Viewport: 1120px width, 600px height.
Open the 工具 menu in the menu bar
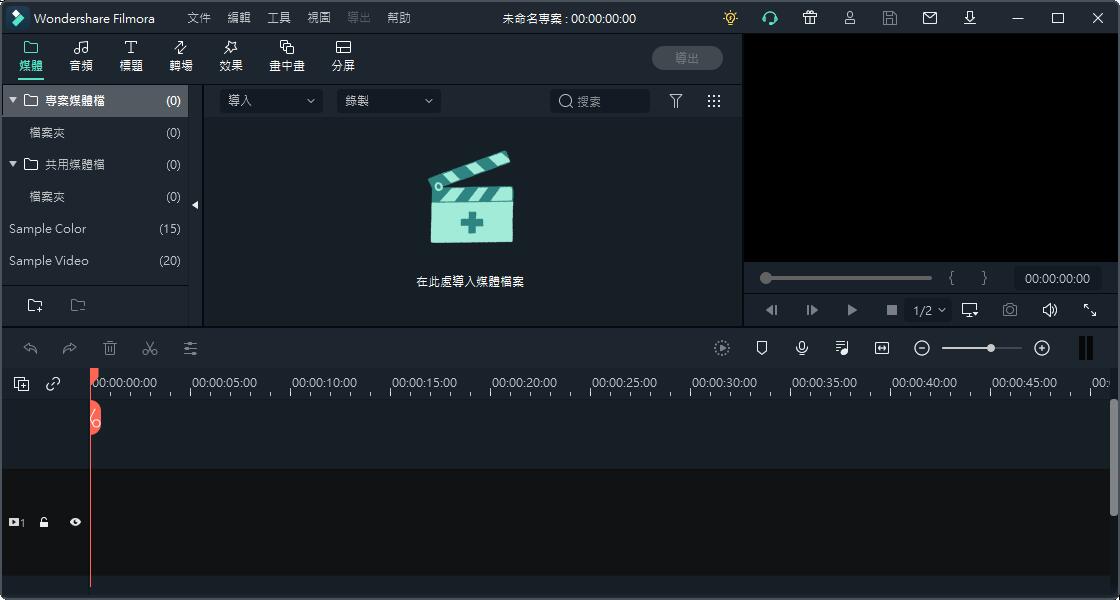(x=279, y=18)
